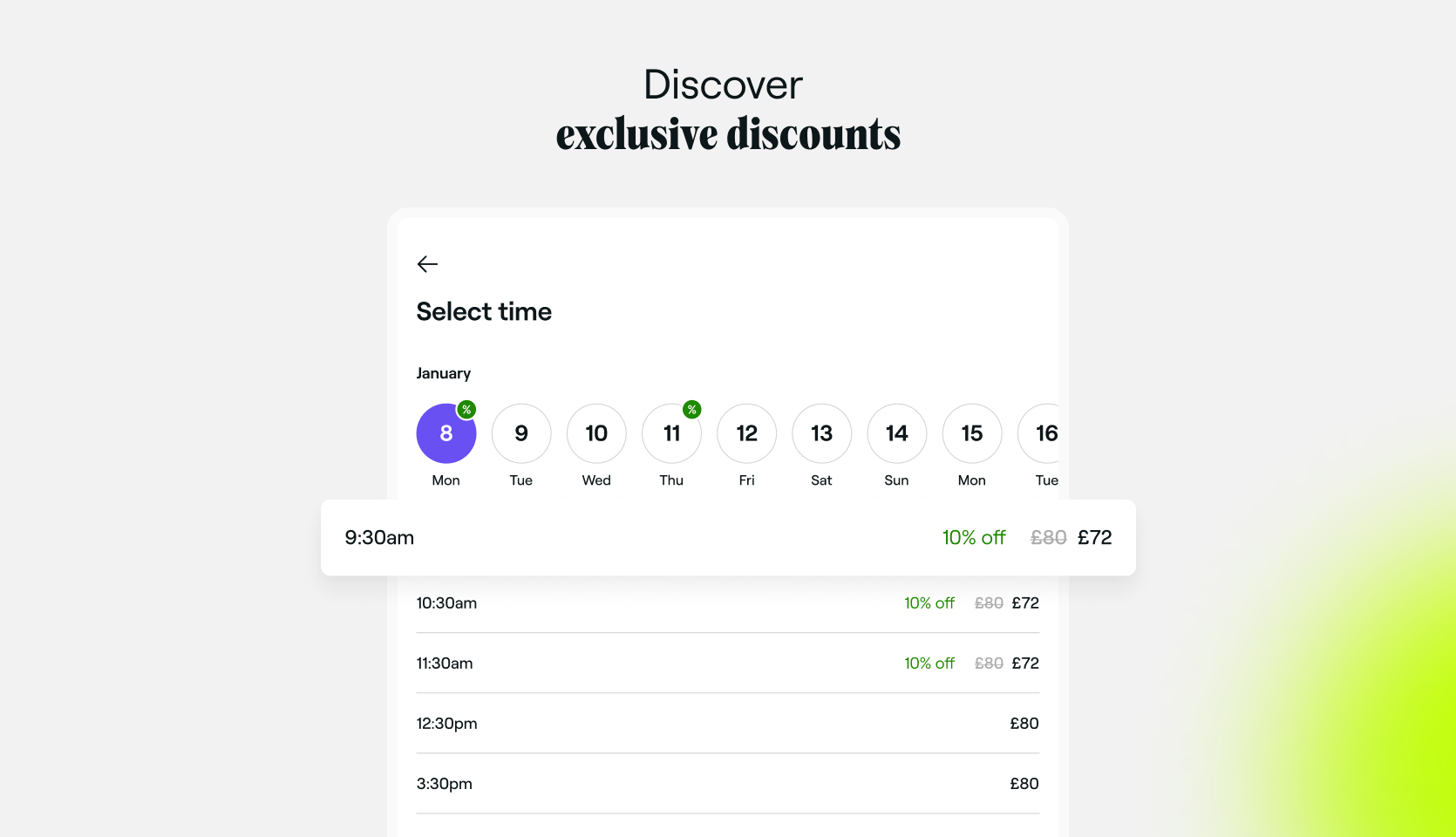The width and height of the screenshot is (1456, 837).
Task: Select partially visible Tuesday 16 date
Action: tap(1039, 433)
